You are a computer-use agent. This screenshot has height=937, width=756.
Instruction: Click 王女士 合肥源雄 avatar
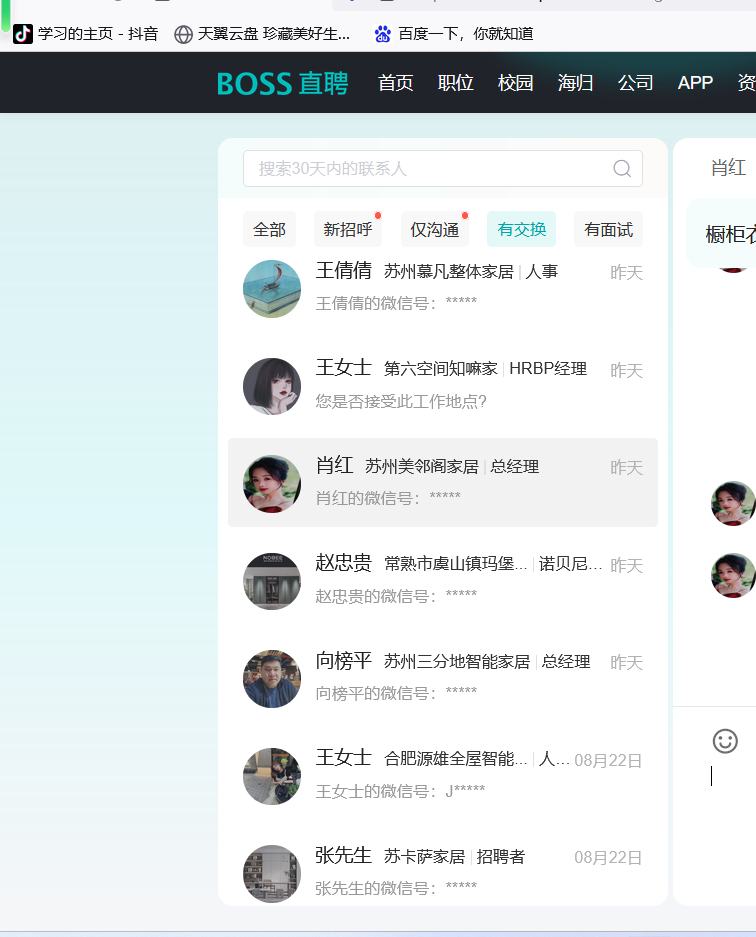coord(272,776)
